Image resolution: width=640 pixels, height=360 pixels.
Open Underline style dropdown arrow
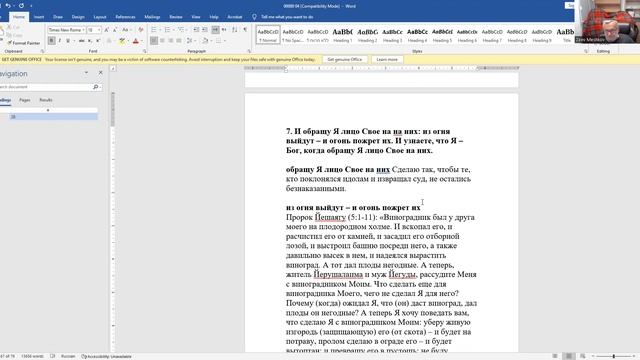pyautogui.click(x=73, y=41)
